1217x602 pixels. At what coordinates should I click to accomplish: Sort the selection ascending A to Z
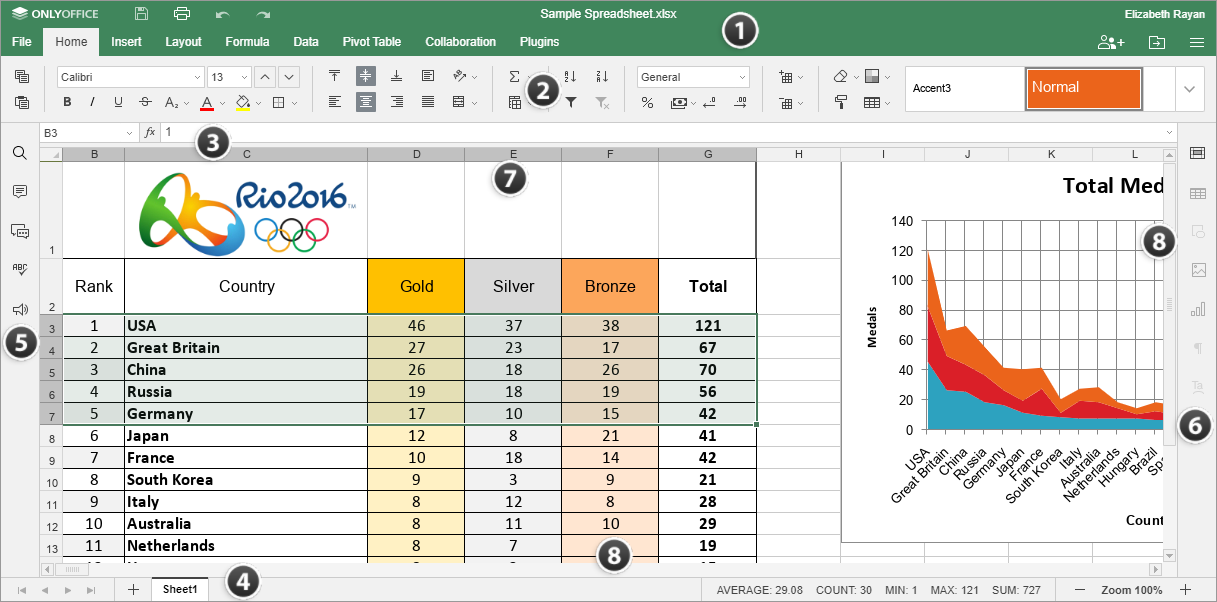coord(570,76)
